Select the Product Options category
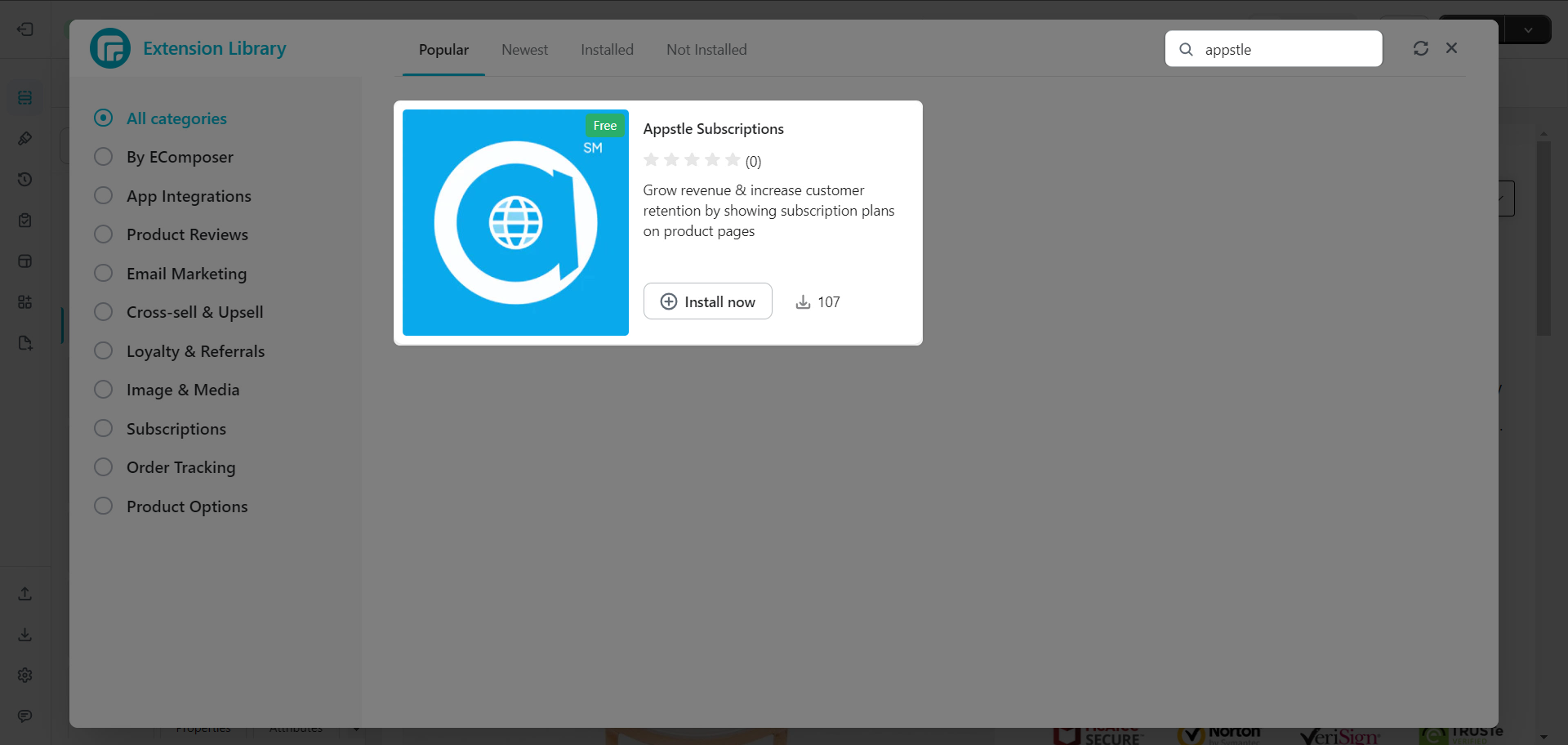Viewport: 1568px width, 745px height. point(171,506)
